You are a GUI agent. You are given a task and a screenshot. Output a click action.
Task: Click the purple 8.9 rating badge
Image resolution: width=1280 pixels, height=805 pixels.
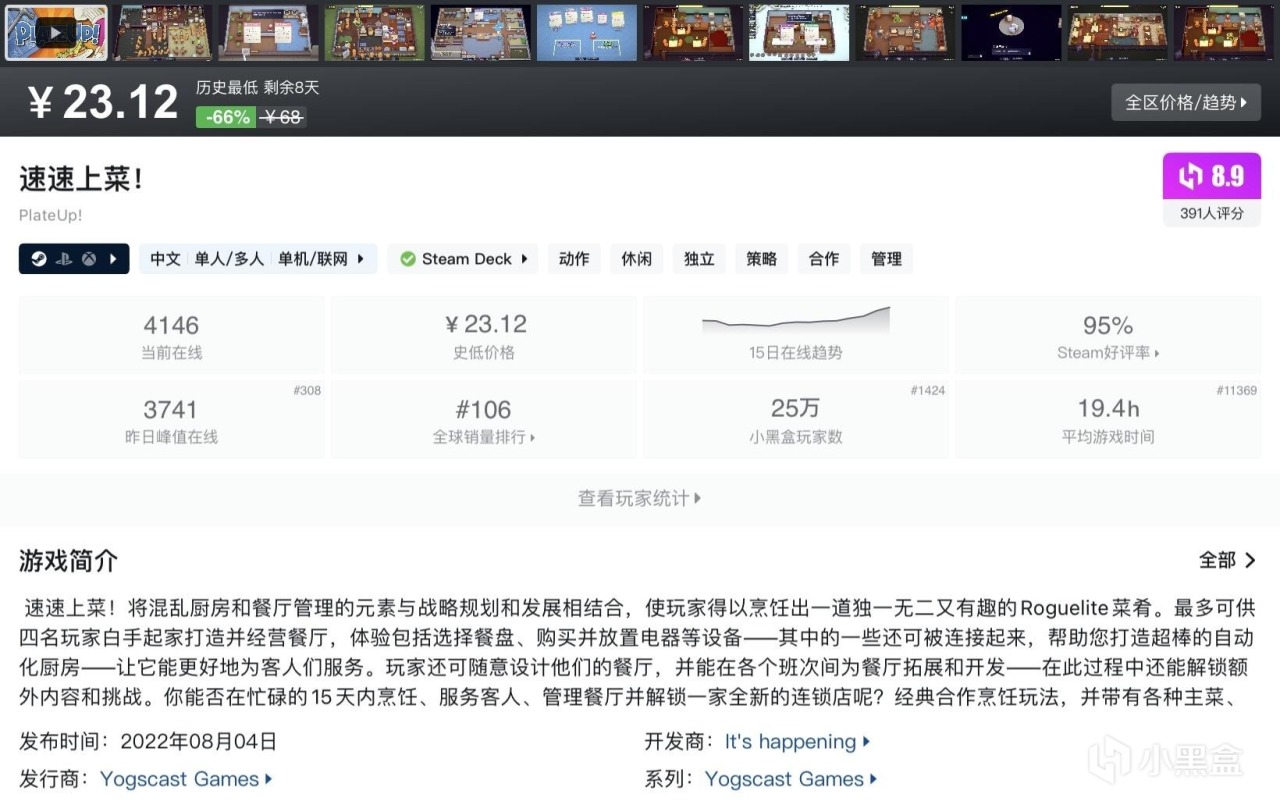point(1212,176)
